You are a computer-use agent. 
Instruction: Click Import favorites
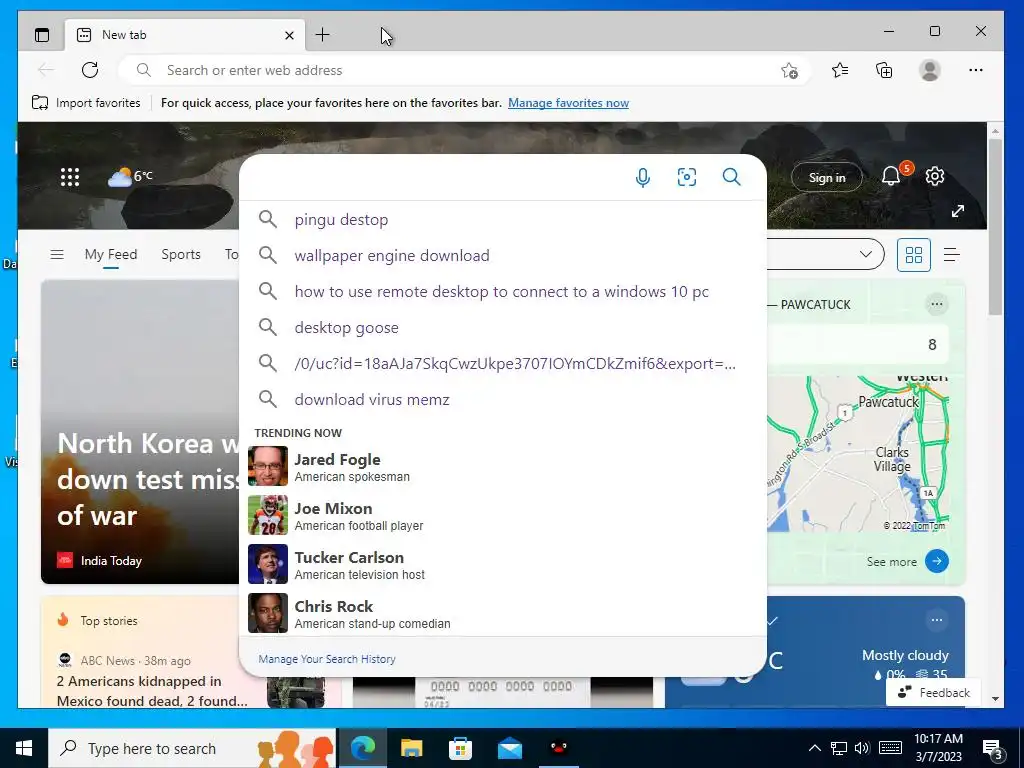click(86, 103)
